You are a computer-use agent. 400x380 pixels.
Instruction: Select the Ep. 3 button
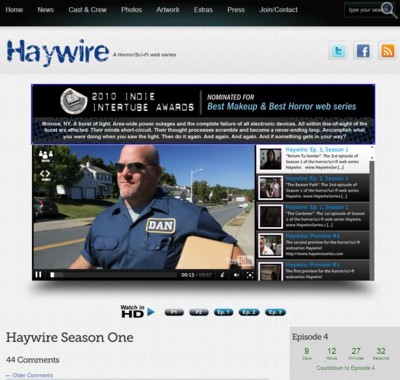tap(275, 312)
